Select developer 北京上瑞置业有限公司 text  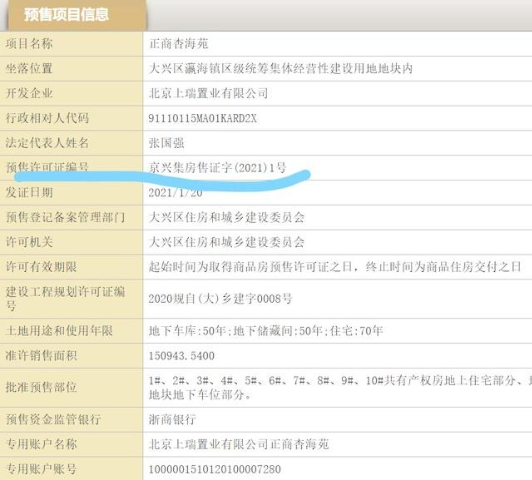208,93
